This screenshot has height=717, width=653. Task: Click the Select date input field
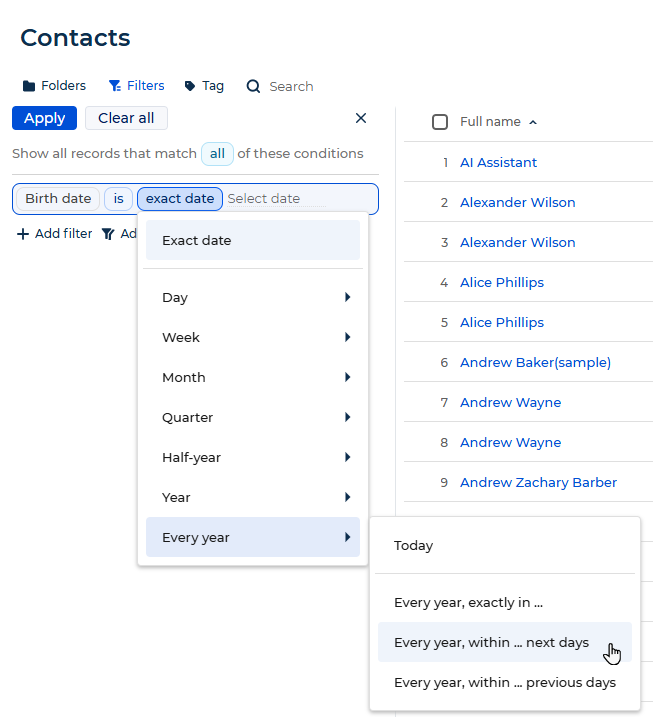(277, 199)
